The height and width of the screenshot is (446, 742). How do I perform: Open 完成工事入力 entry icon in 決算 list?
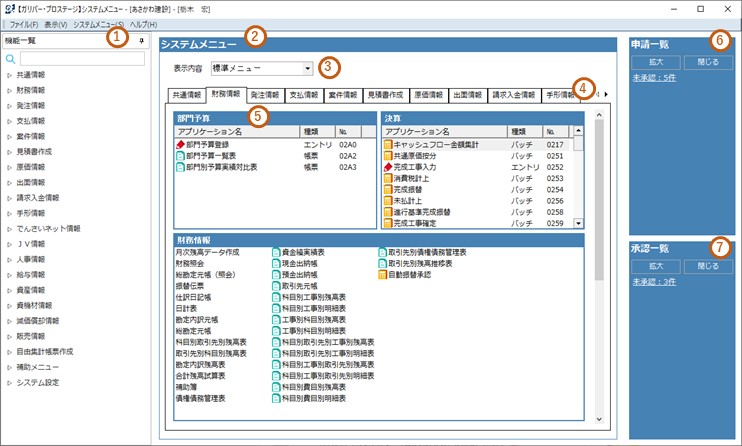pyautogui.click(x=388, y=167)
